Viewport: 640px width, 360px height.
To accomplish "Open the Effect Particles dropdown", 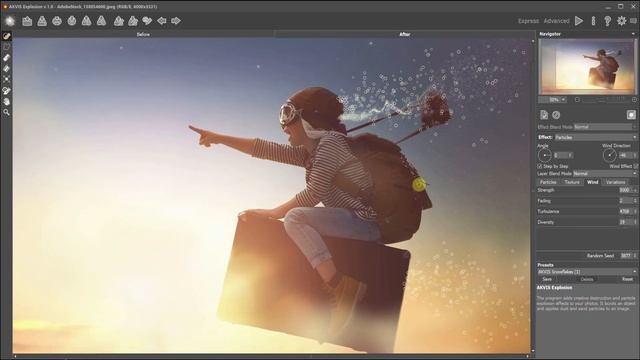I will [596, 138].
